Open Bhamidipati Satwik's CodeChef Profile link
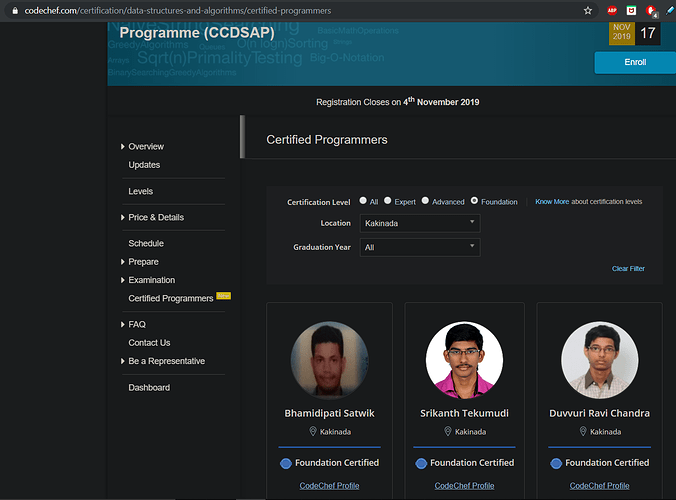The width and height of the screenshot is (676, 500). coord(329,486)
